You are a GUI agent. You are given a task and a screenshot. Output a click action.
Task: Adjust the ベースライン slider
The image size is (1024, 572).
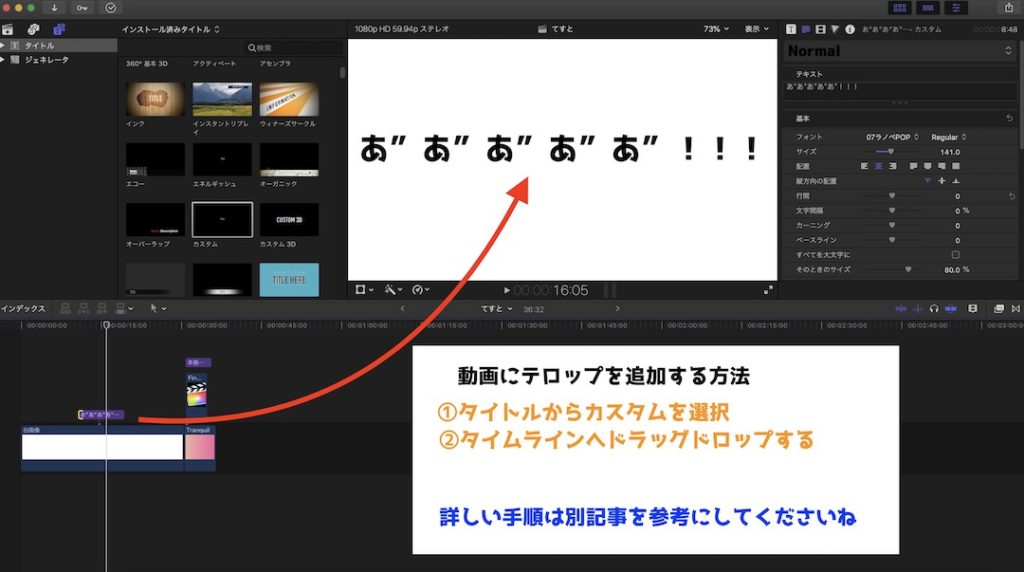891,240
